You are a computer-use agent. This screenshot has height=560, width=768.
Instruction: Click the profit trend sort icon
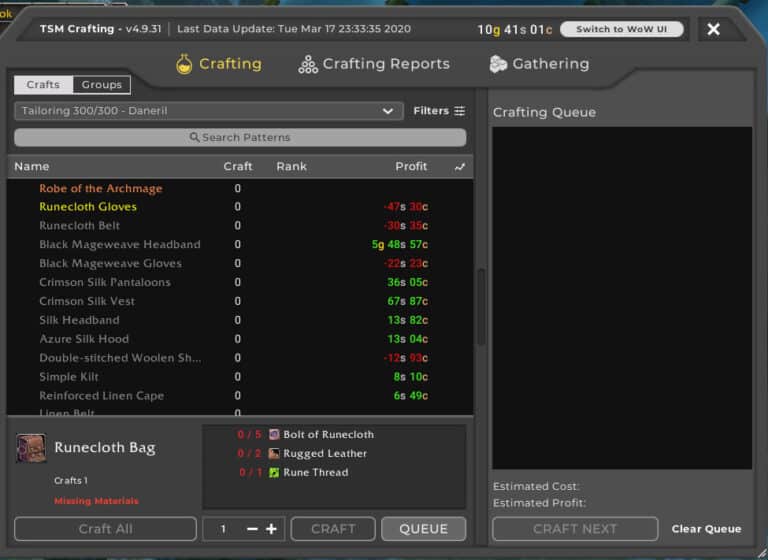tap(459, 167)
